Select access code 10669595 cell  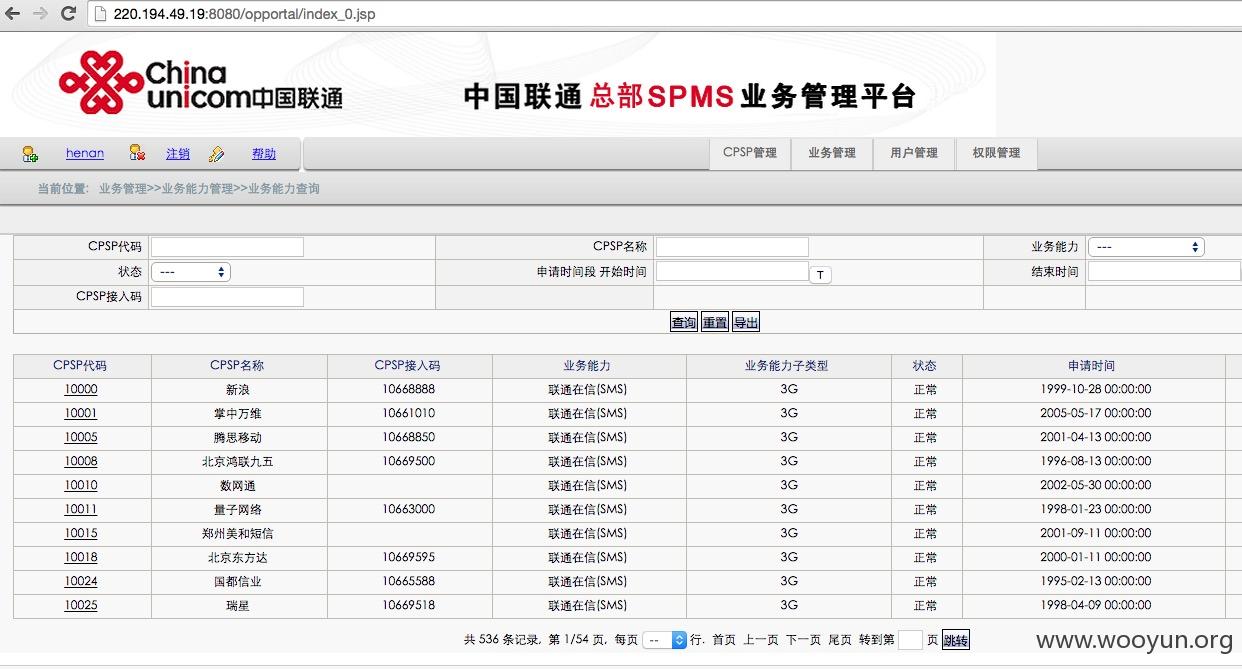point(409,558)
